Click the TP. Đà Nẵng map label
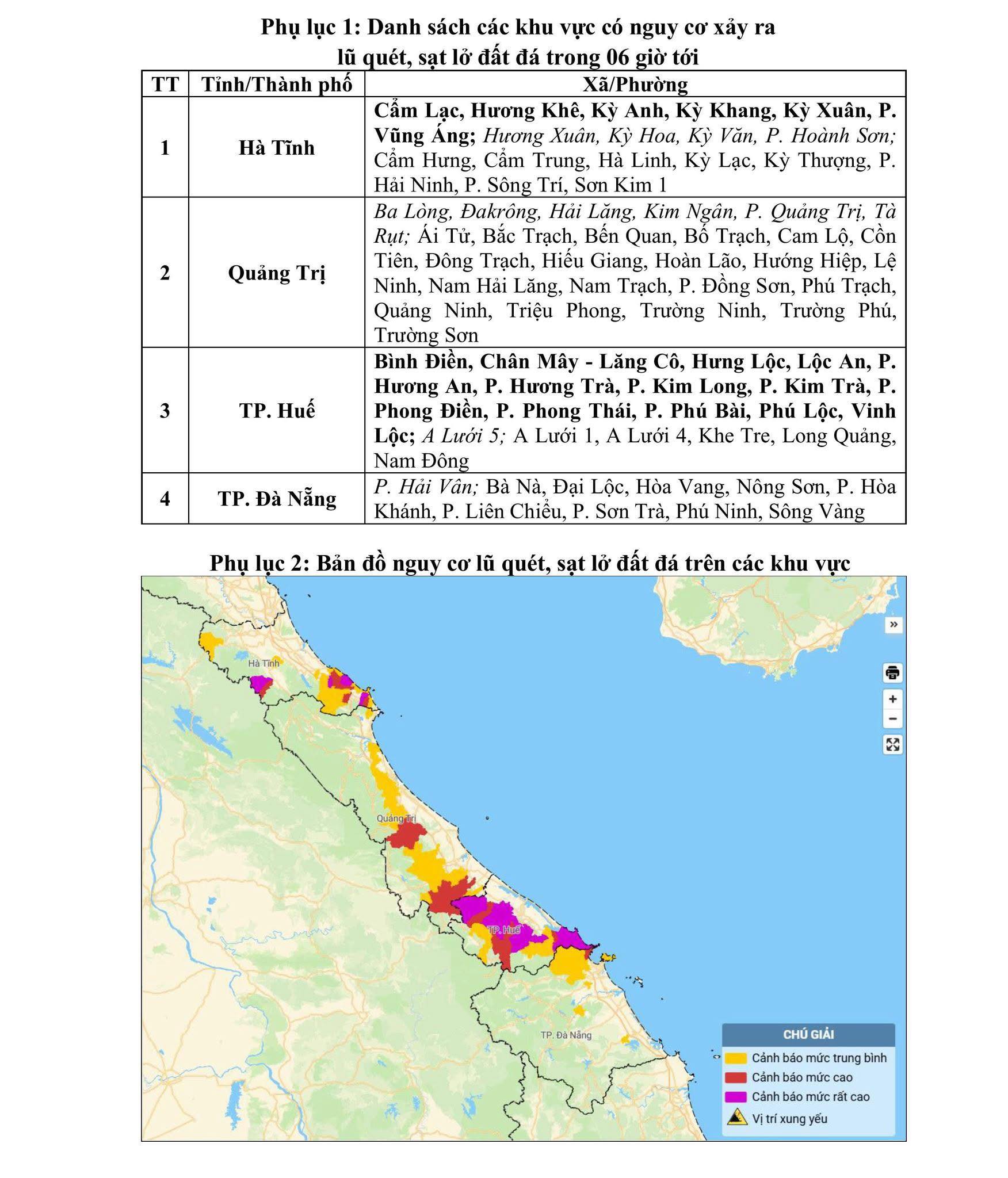Screen dimensions: 1008x1178 coord(566,1035)
